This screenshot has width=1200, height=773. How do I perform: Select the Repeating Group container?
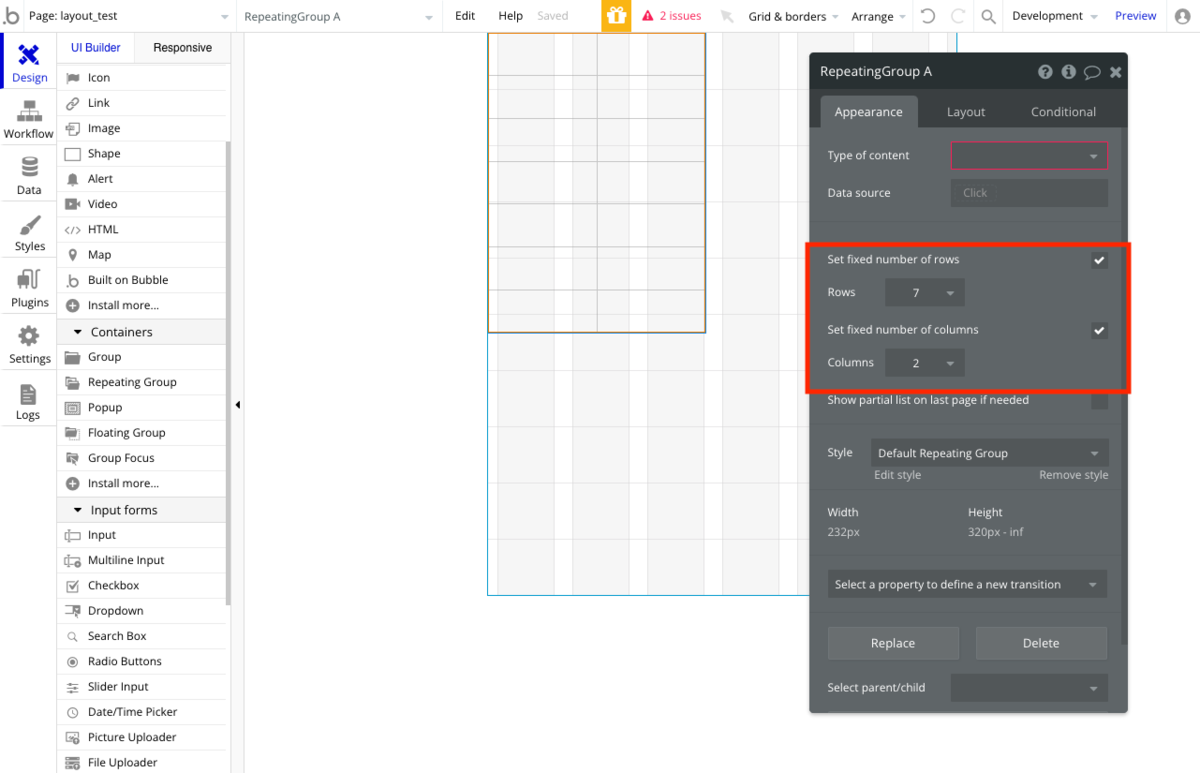pyautogui.click(x=143, y=382)
